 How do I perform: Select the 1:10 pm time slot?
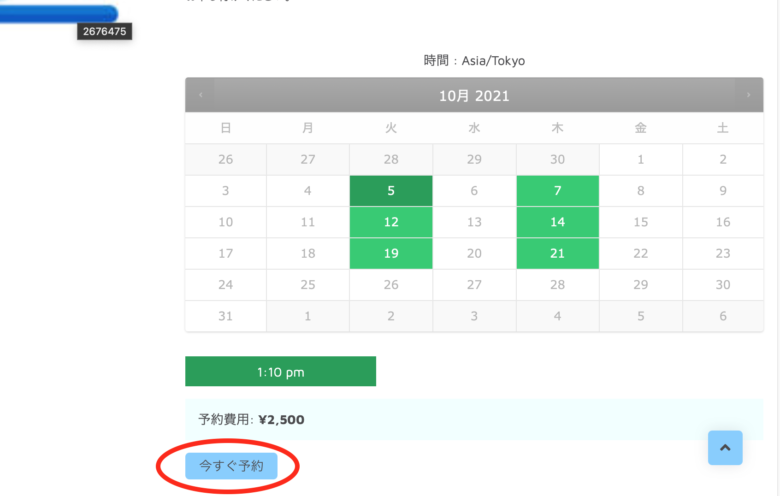(280, 372)
